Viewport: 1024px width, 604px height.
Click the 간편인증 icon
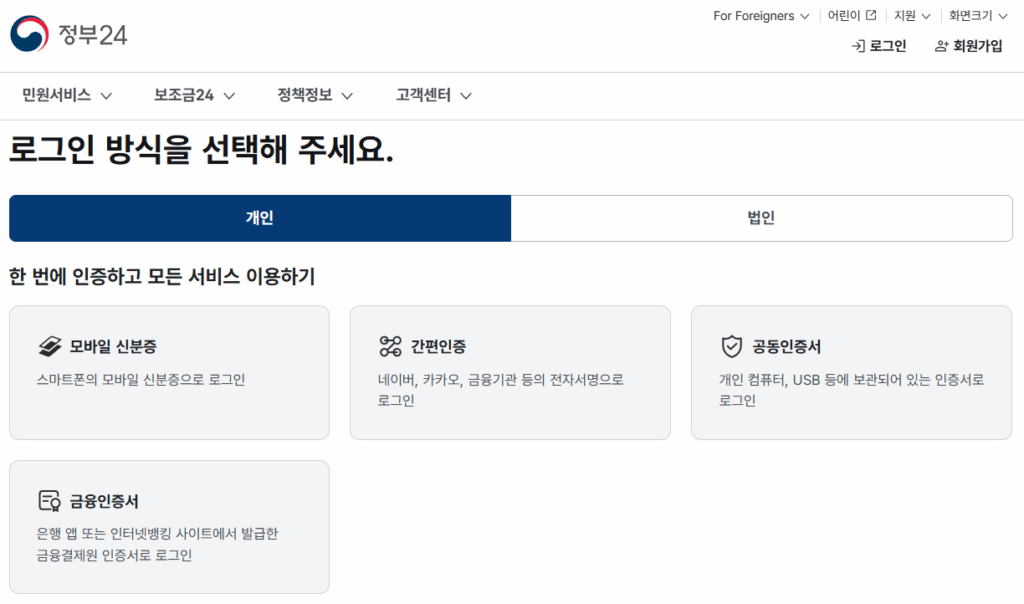pos(390,347)
